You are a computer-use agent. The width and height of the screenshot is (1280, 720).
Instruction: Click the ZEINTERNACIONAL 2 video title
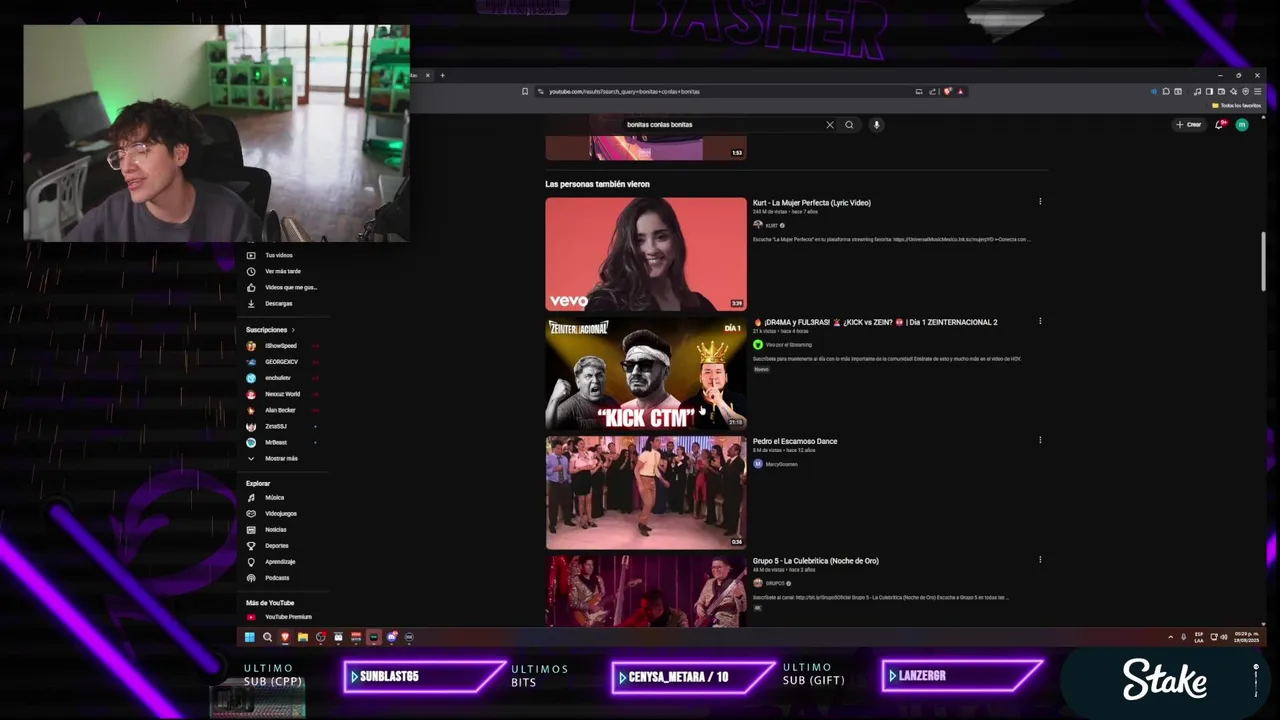(x=875, y=322)
